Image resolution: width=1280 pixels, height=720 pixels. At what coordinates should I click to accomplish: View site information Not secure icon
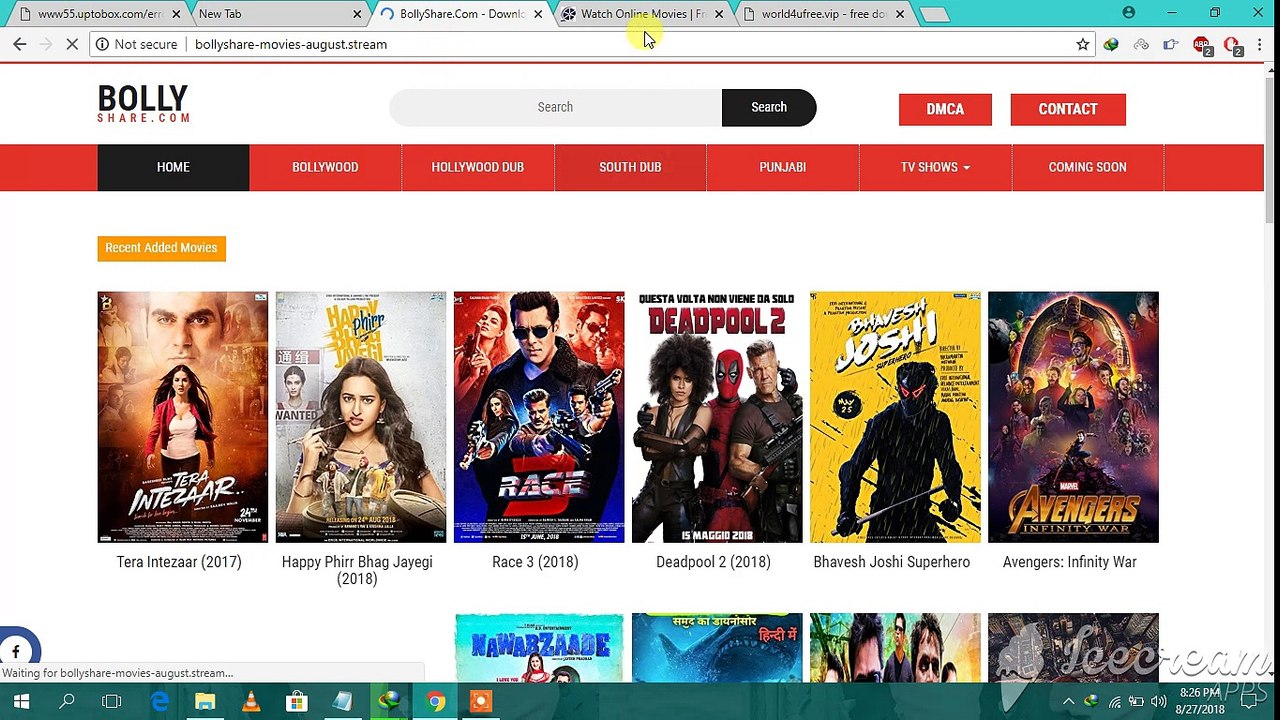tap(102, 44)
